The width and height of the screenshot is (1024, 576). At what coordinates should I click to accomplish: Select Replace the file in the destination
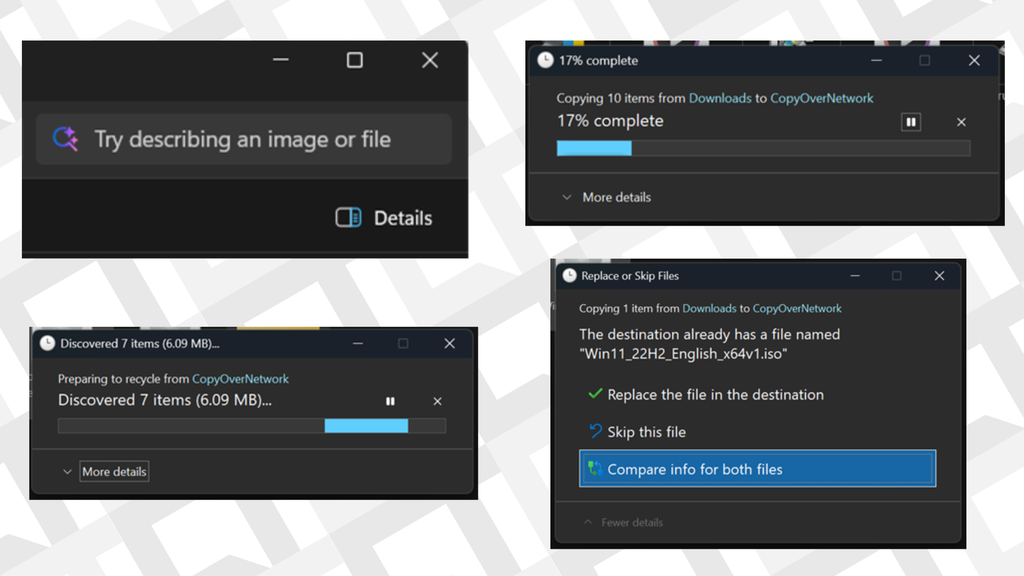tap(716, 395)
